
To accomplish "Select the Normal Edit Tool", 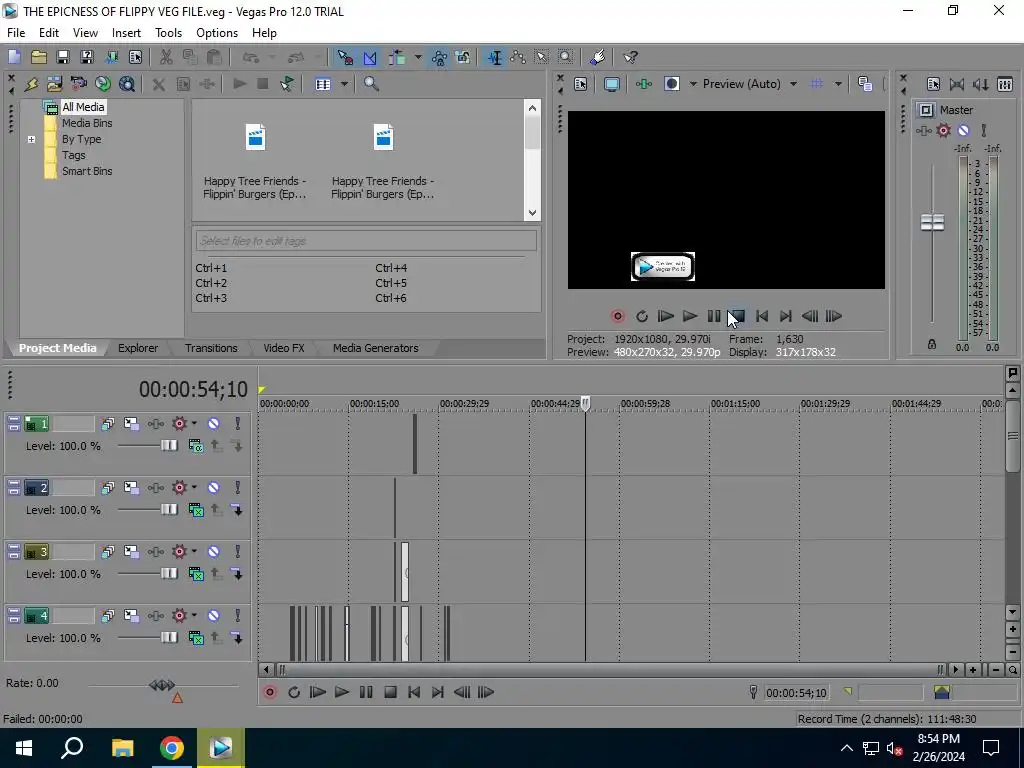I will 495,57.
